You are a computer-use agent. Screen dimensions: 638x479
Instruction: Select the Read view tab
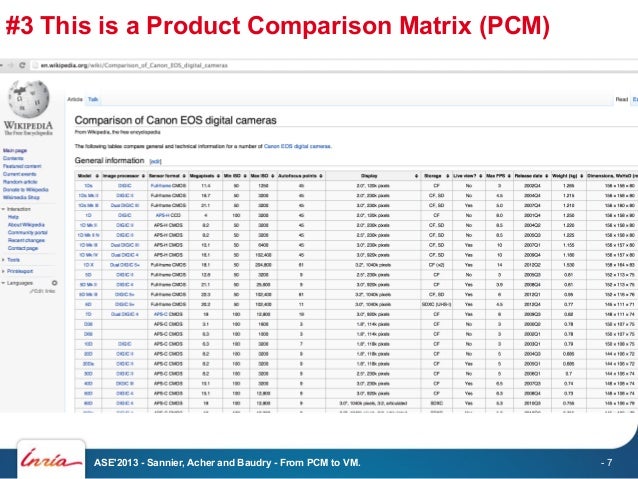click(621, 99)
